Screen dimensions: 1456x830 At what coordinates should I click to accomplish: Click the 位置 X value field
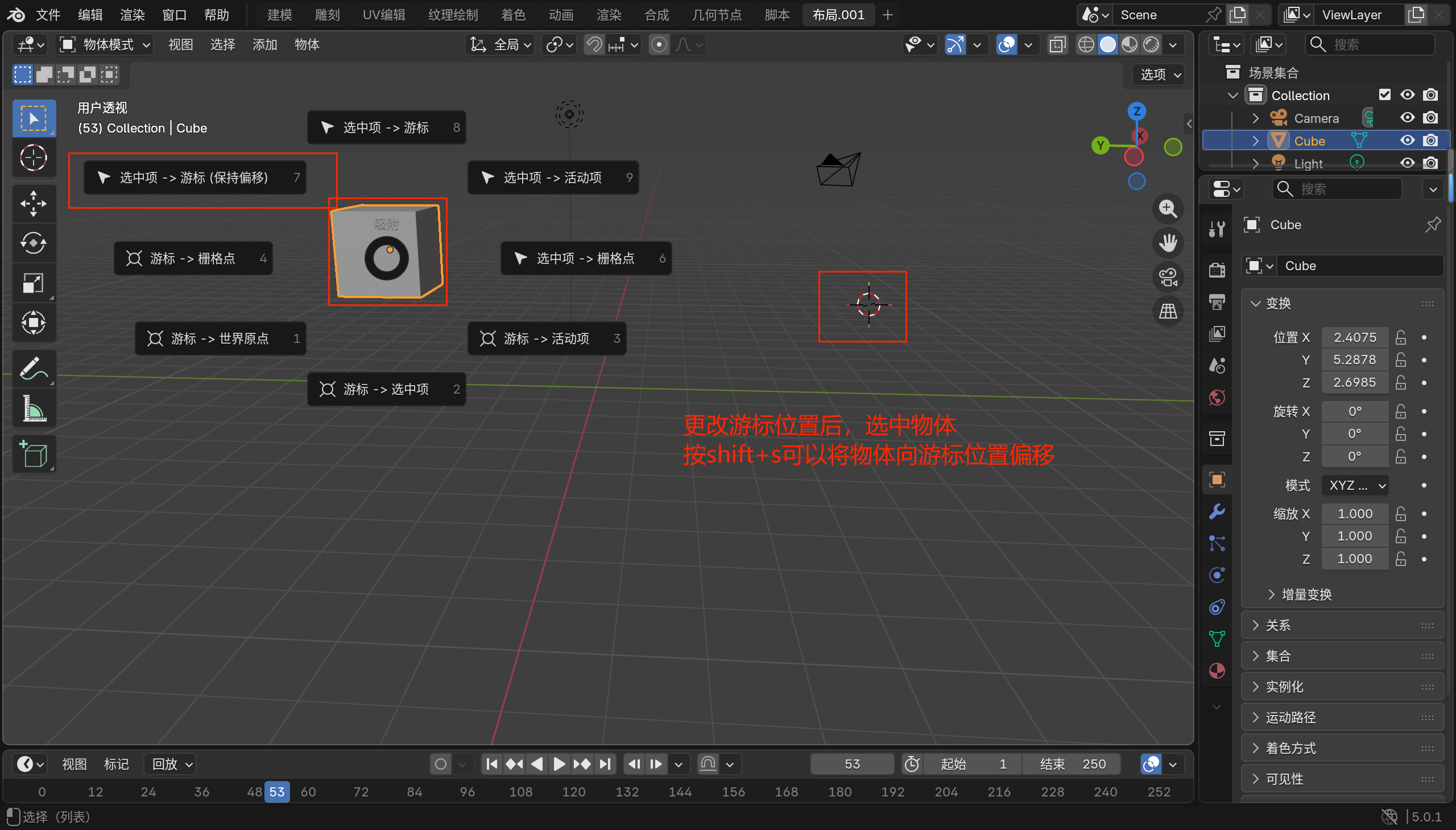click(1355, 337)
